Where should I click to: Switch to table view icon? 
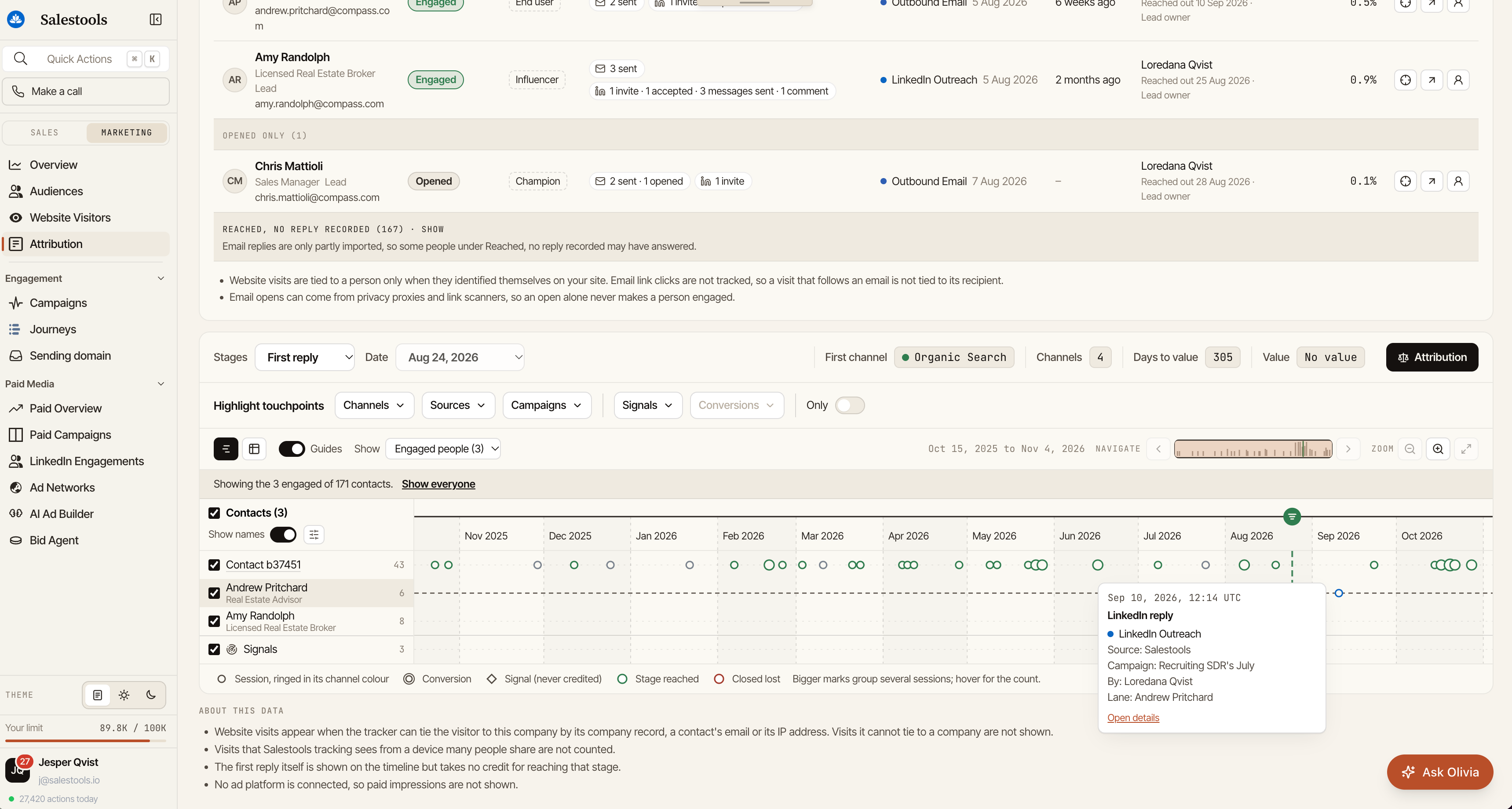(x=254, y=449)
